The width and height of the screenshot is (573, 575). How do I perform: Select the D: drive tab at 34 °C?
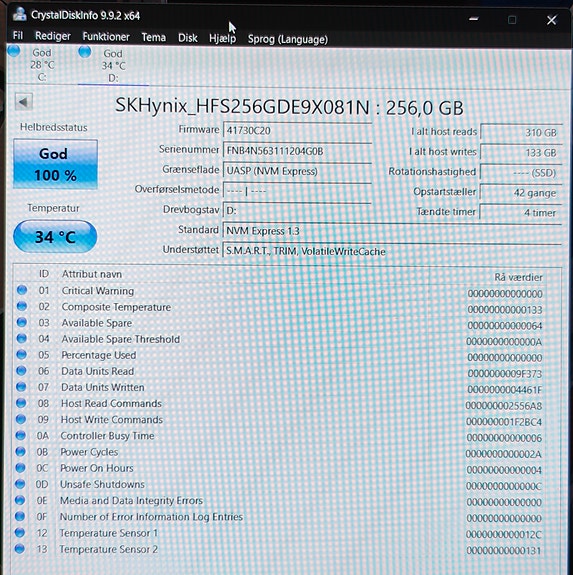click(113, 66)
